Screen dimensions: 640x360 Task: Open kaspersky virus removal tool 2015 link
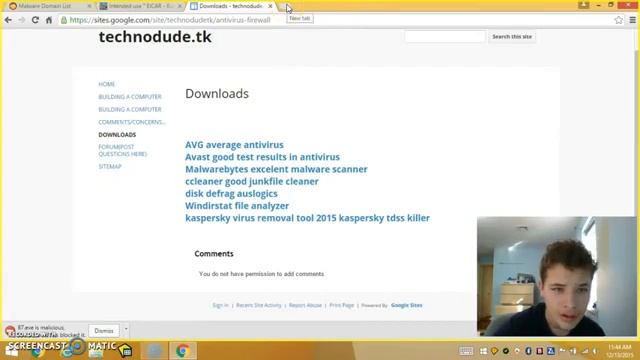click(x=307, y=218)
